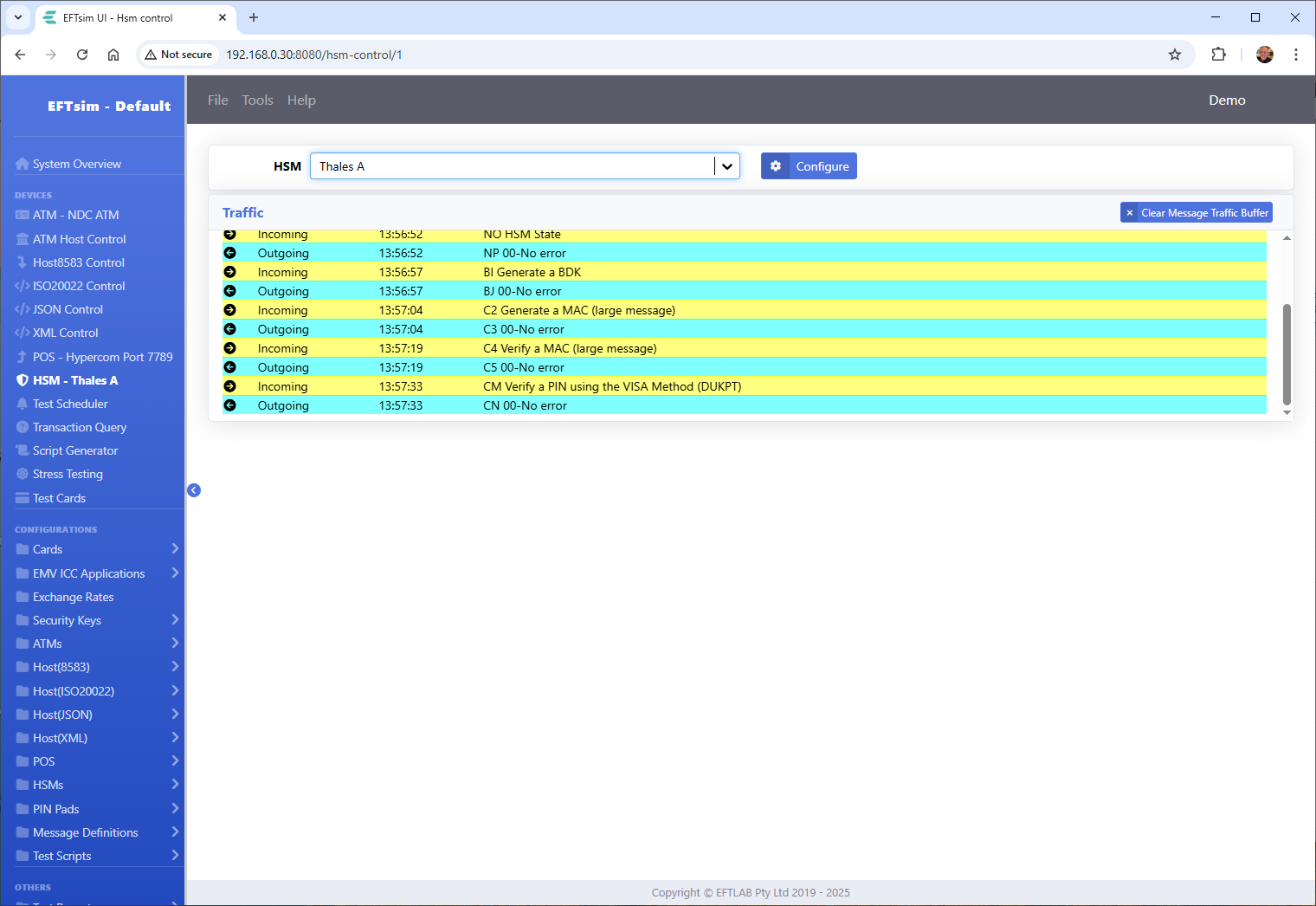Click the ATM Host Control bank icon
Viewport: 1316px width, 906px height.
point(23,239)
